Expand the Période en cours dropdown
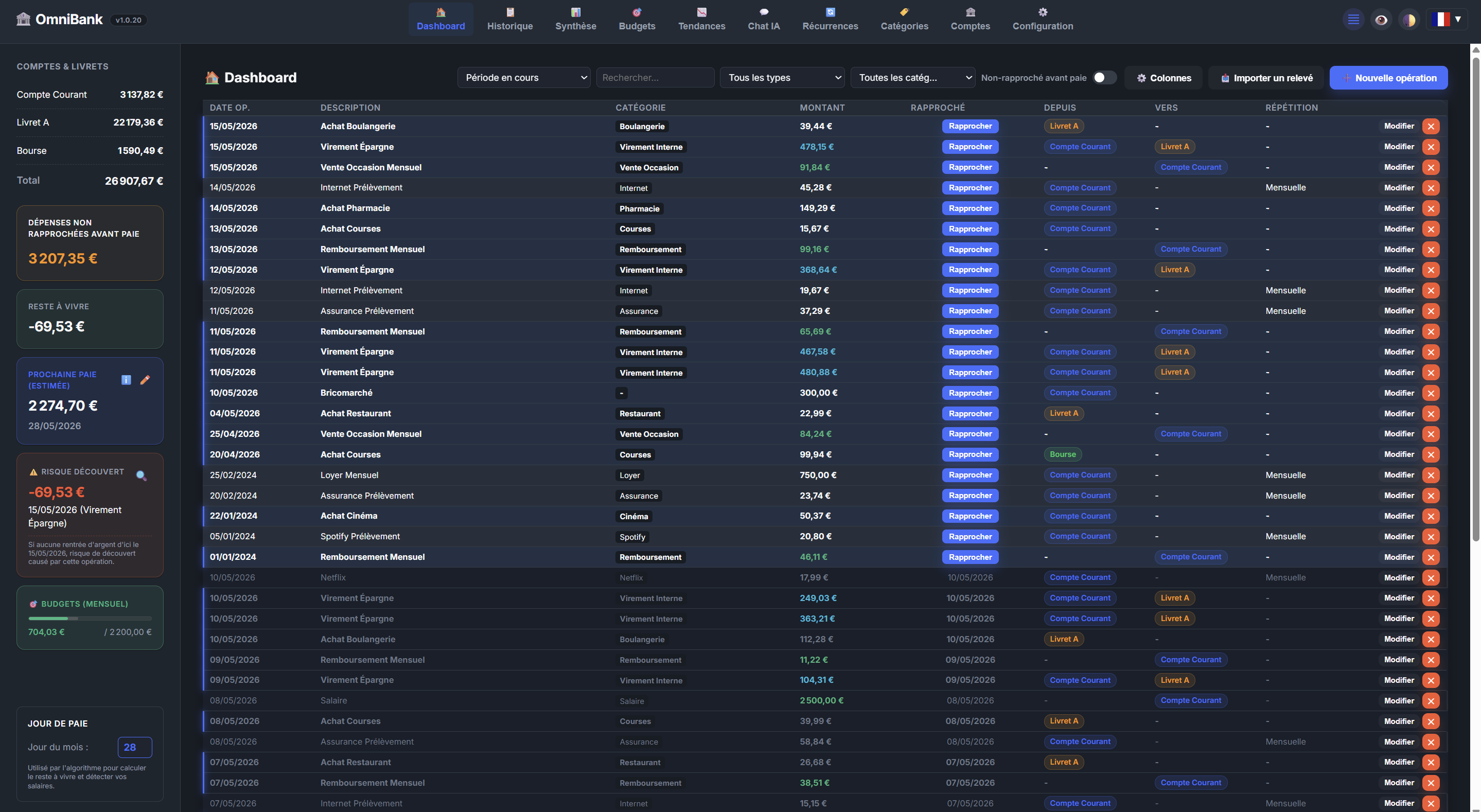Image resolution: width=1481 pixels, height=812 pixels. 524,78
